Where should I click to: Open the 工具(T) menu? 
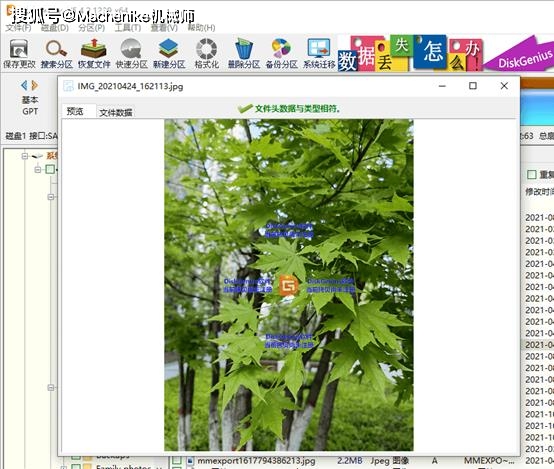click(x=128, y=28)
